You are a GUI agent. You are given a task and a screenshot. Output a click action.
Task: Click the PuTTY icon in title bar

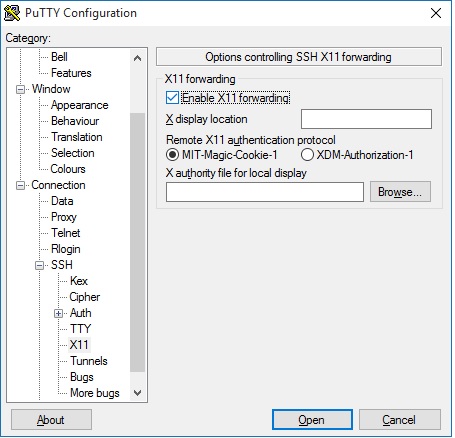pyautogui.click(x=12, y=13)
